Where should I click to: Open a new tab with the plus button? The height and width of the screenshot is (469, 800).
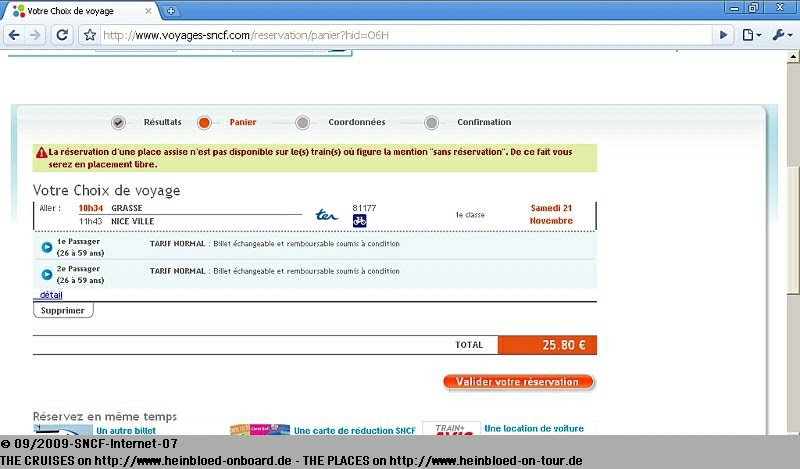point(171,11)
